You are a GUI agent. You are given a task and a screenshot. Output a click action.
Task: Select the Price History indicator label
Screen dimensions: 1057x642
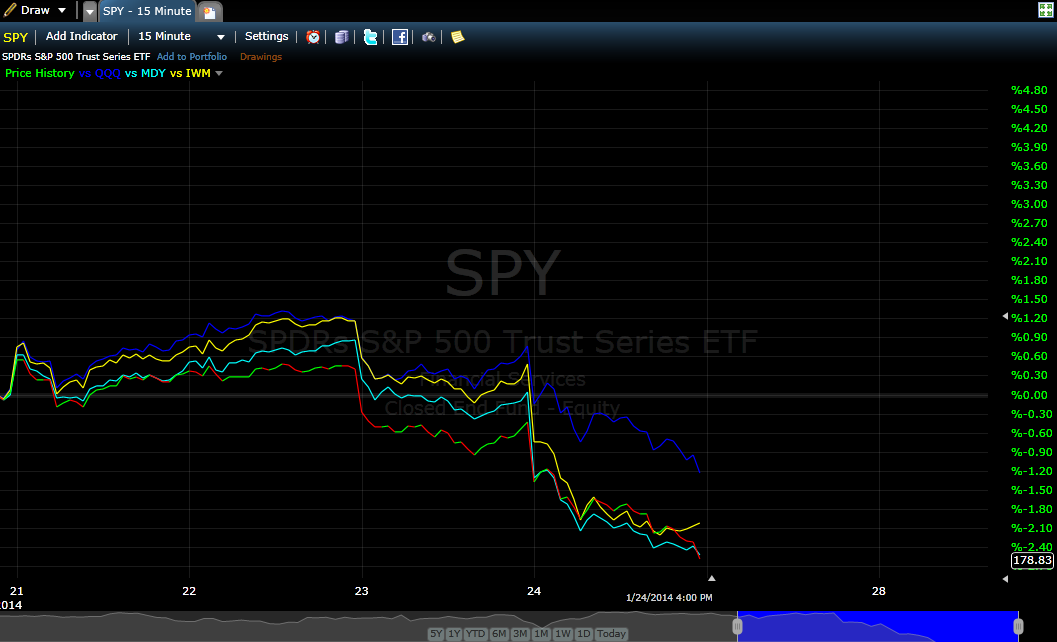pos(40,73)
